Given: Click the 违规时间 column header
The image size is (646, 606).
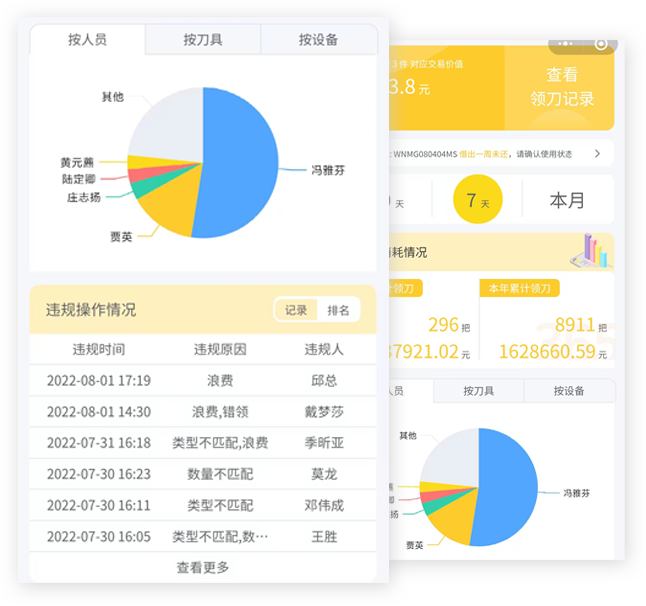Looking at the screenshot, I should pyautogui.click(x=99, y=349).
